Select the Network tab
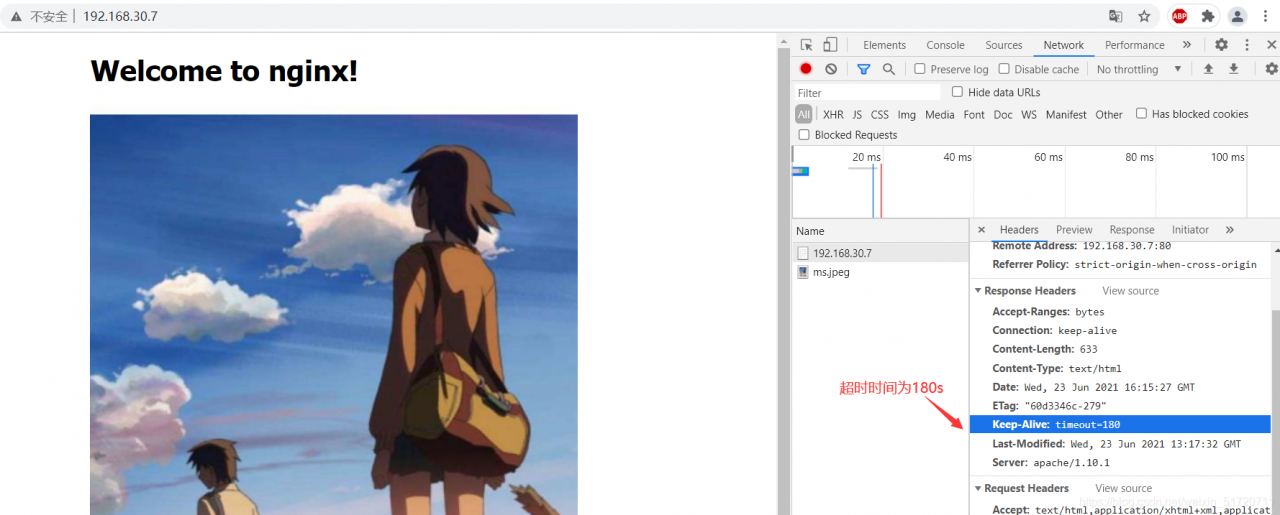This screenshot has width=1280, height=515. coord(1063,45)
